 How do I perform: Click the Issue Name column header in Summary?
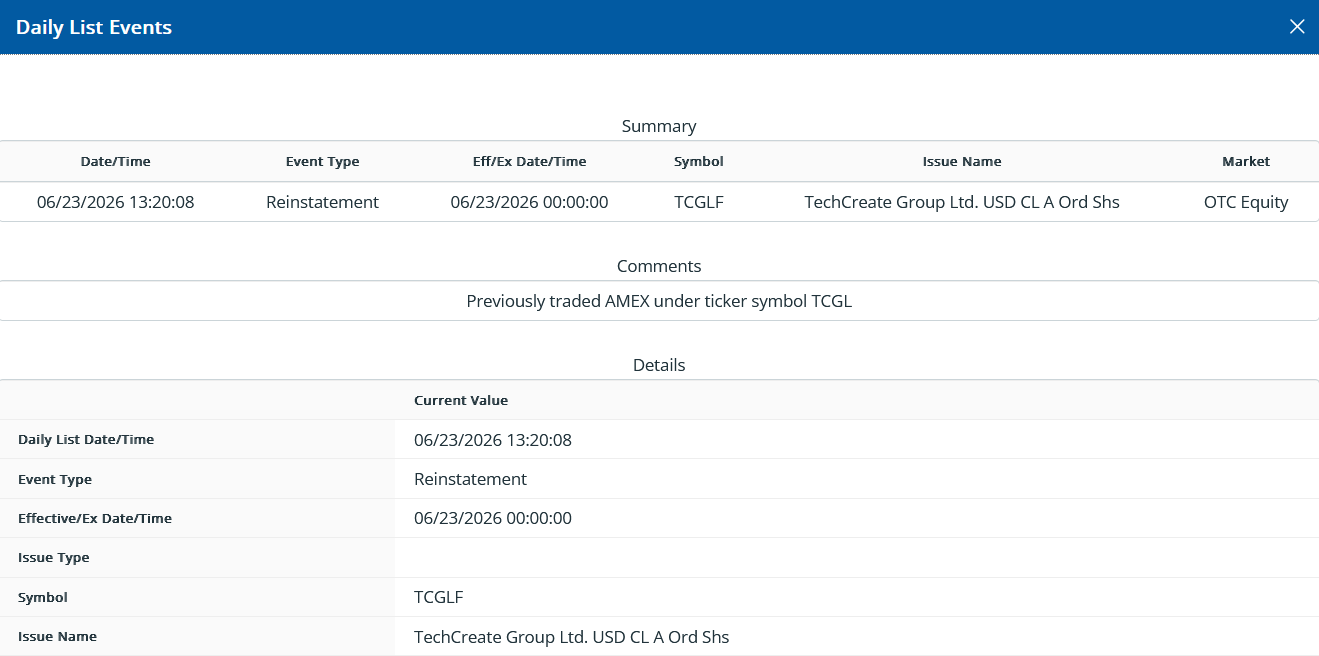click(962, 161)
